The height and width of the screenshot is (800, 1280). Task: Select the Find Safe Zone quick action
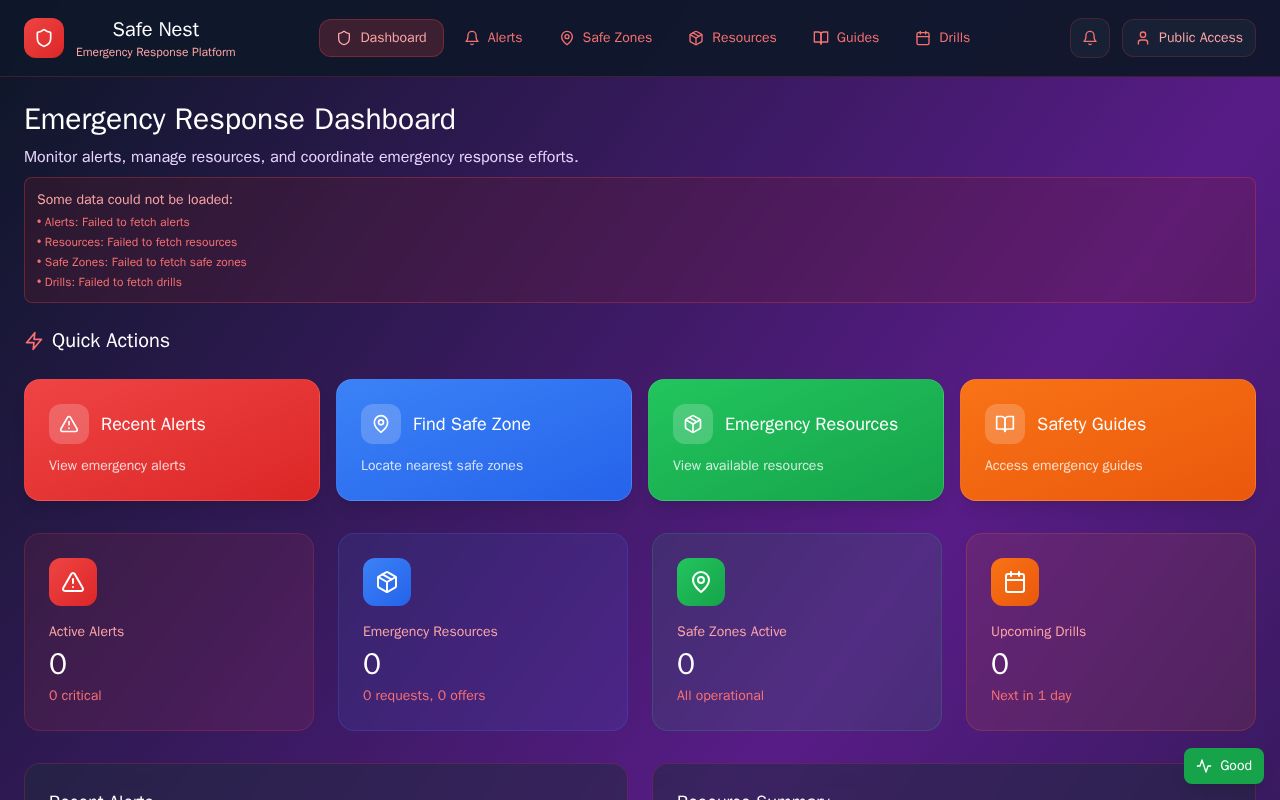pyautogui.click(x=484, y=440)
